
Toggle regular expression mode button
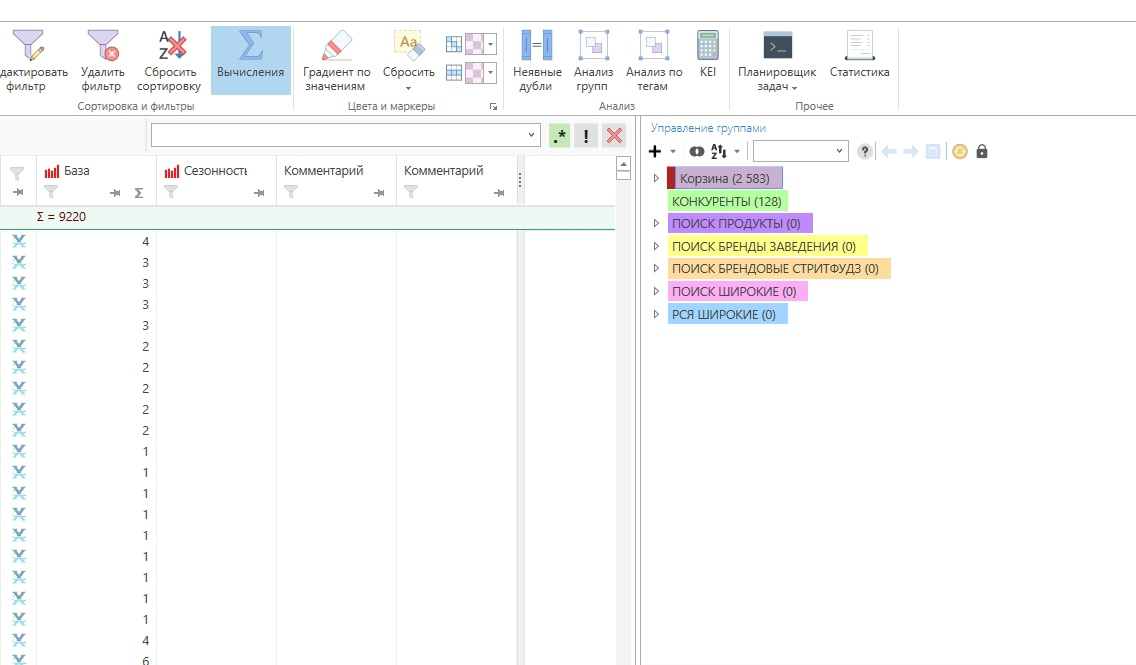coord(559,135)
